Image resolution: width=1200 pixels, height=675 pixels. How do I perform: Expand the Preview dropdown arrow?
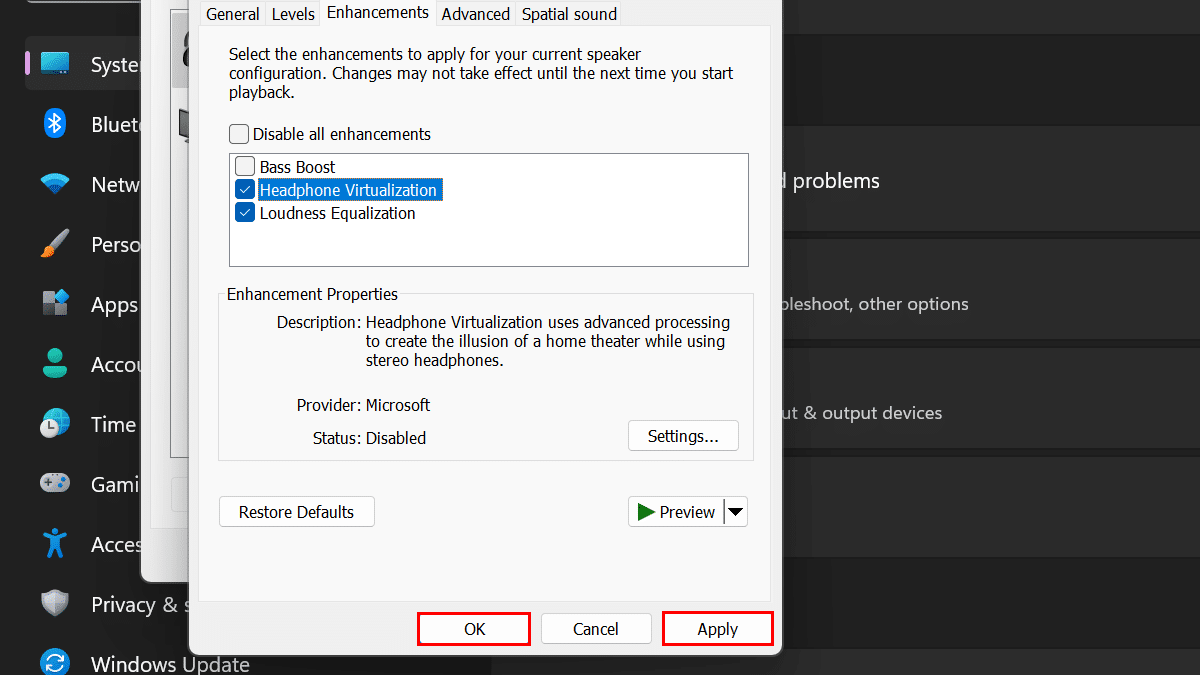coord(736,512)
